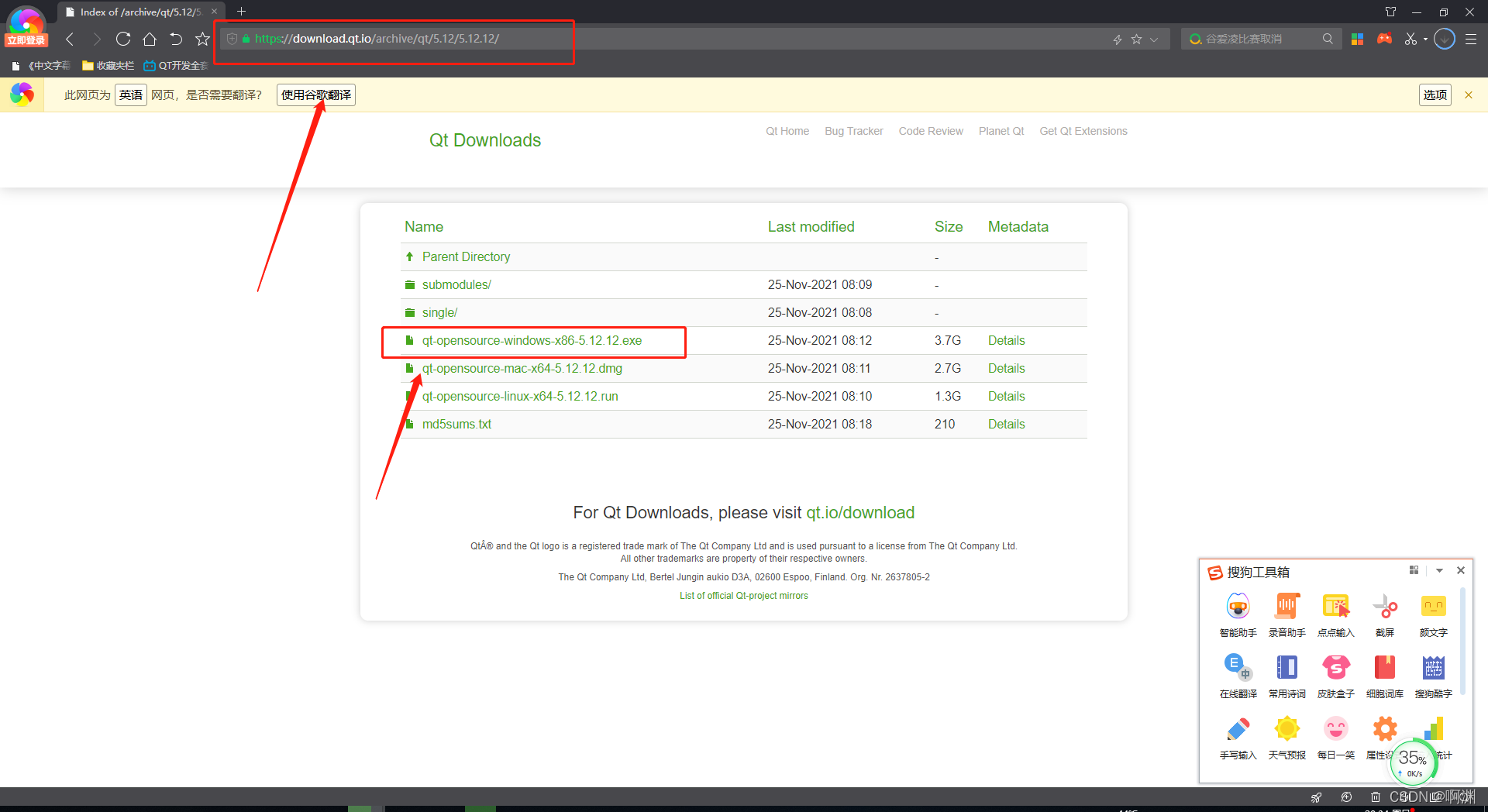Open 颜文字 emoticon tool
Screen dimensions: 1488x812
click(x=1433, y=615)
